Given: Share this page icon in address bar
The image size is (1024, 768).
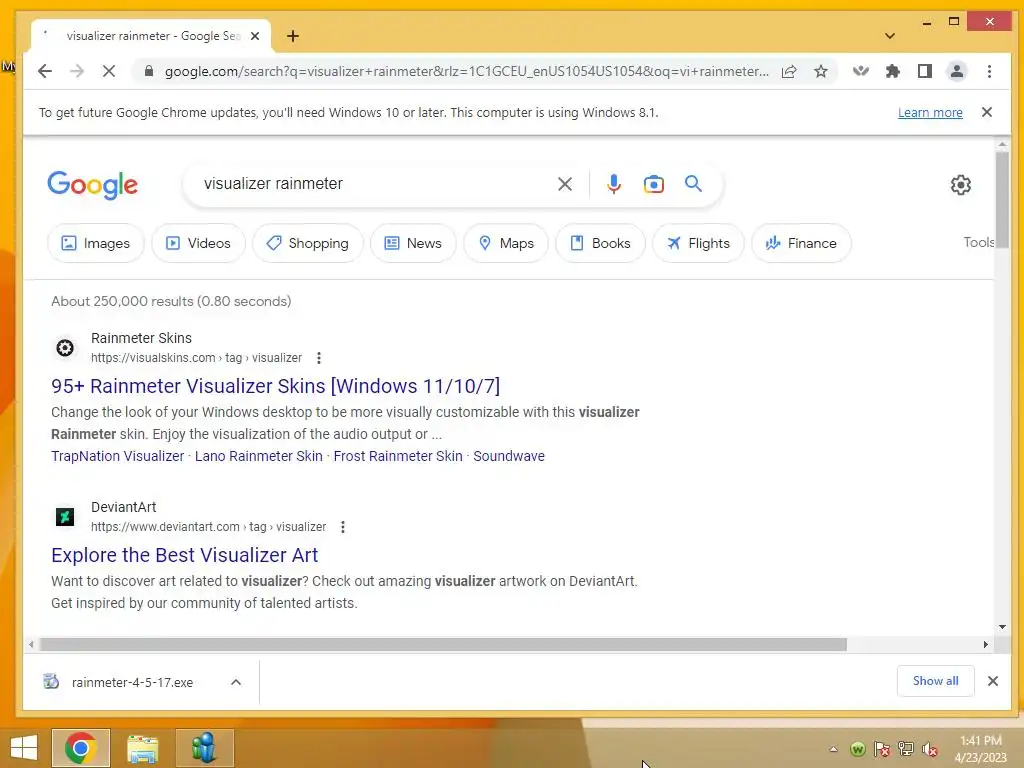Looking at the screenshot, I should 789,71.
